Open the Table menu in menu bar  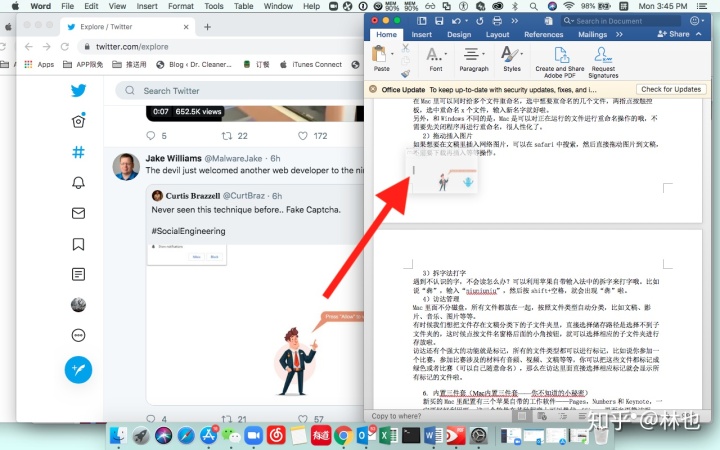click(x=243, y=6)
